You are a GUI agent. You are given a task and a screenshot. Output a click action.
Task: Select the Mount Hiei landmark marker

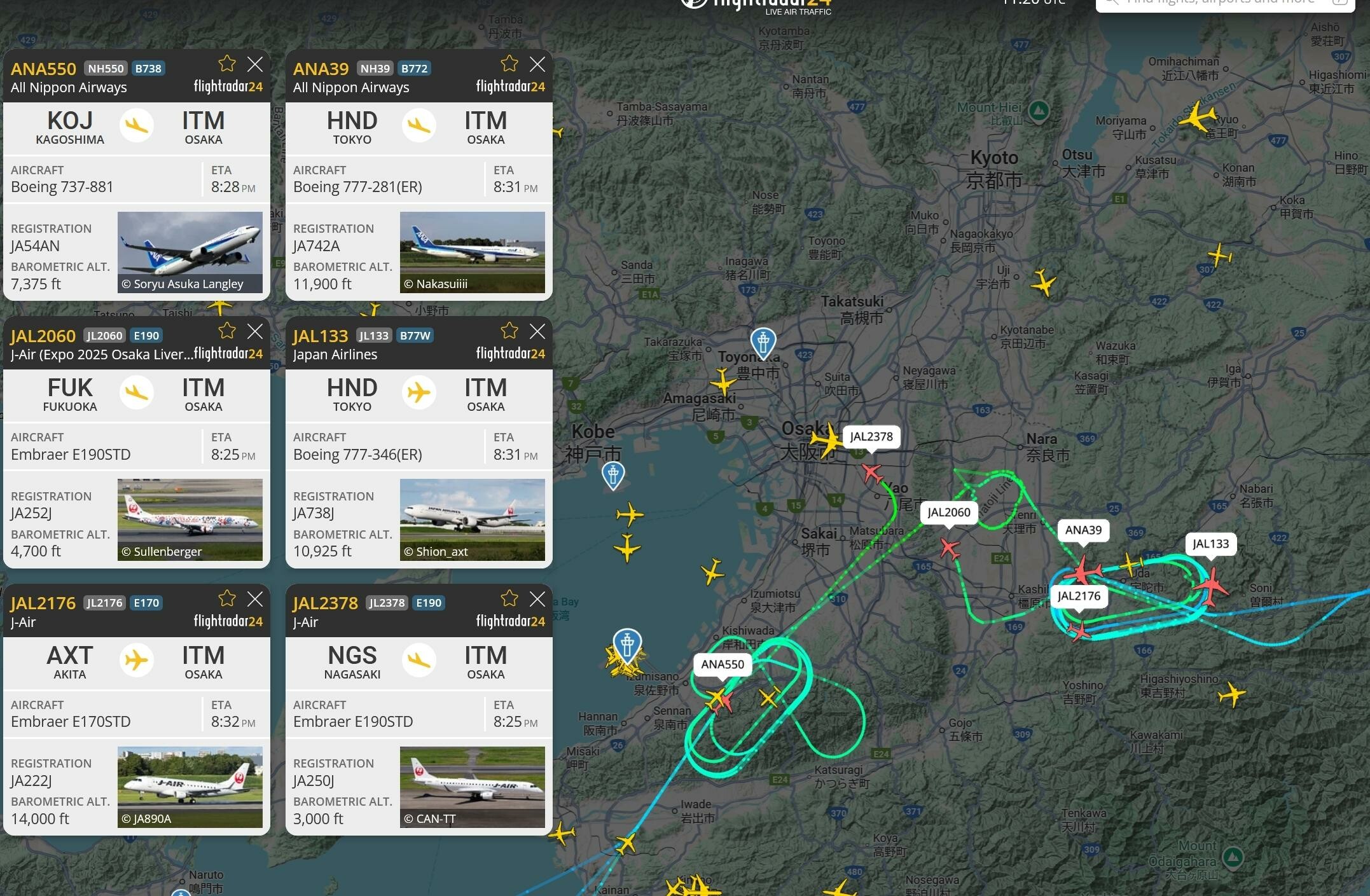point(1039,111)
